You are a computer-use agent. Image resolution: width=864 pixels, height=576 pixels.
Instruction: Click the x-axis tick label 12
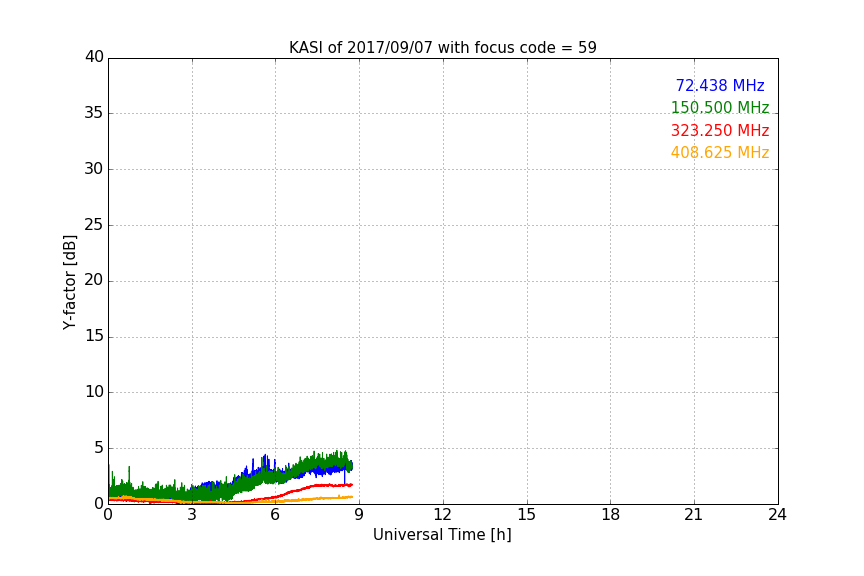click(x=442, y=515)
